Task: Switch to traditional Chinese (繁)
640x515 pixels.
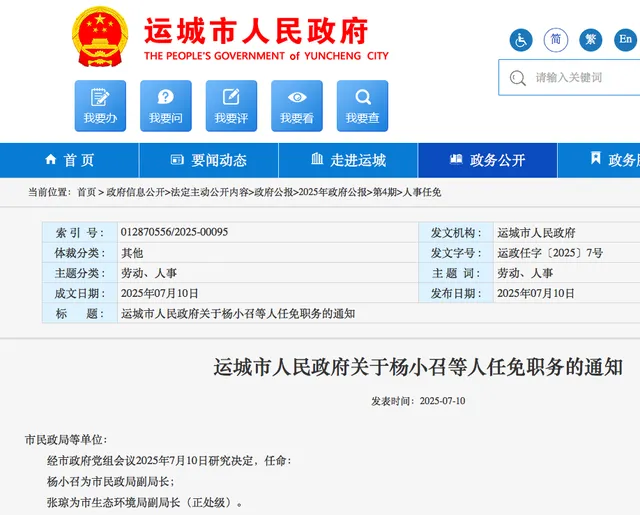Action: [x=591, y=40]
